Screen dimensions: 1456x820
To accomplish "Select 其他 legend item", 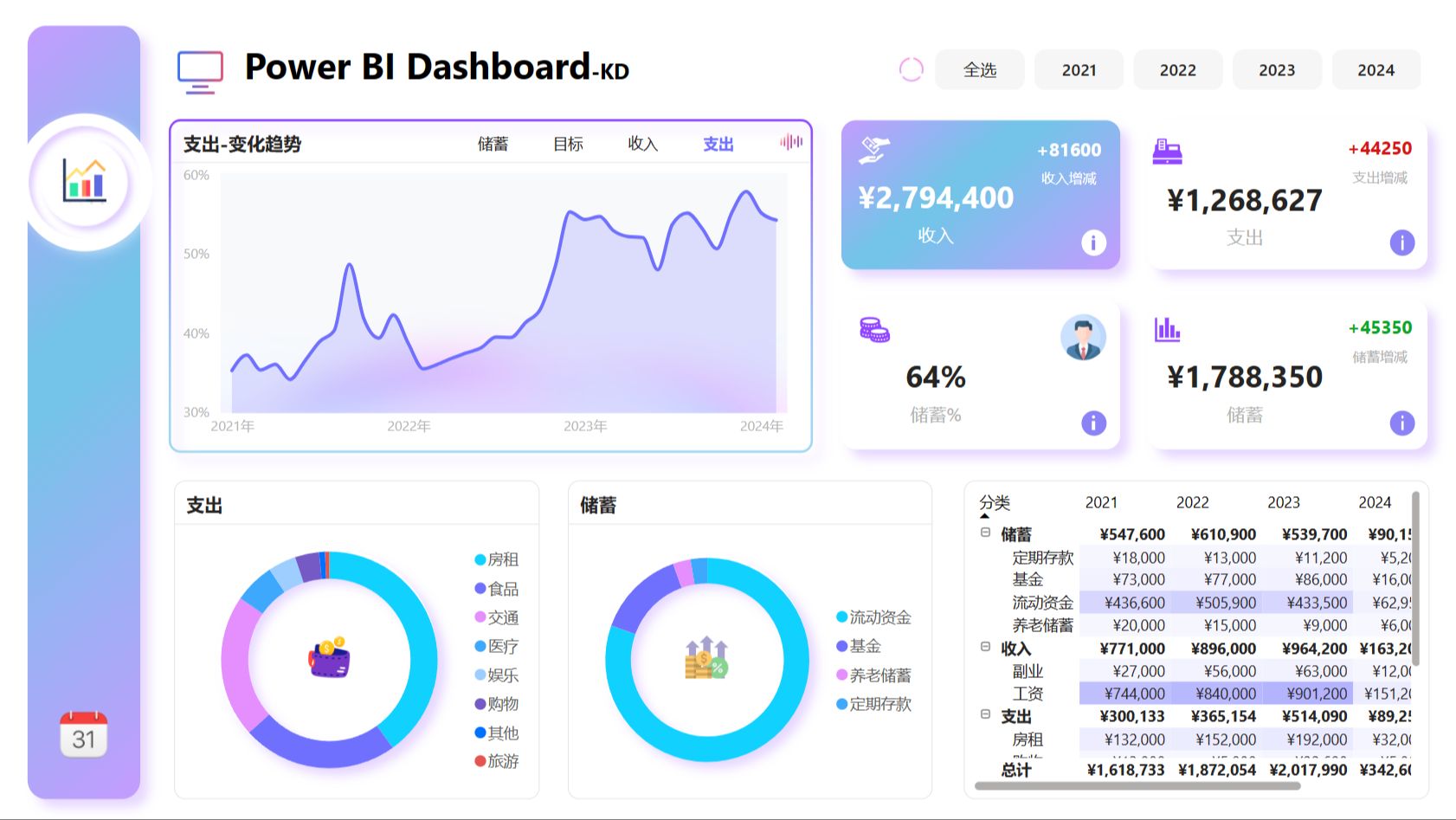I will click(497, 733).
